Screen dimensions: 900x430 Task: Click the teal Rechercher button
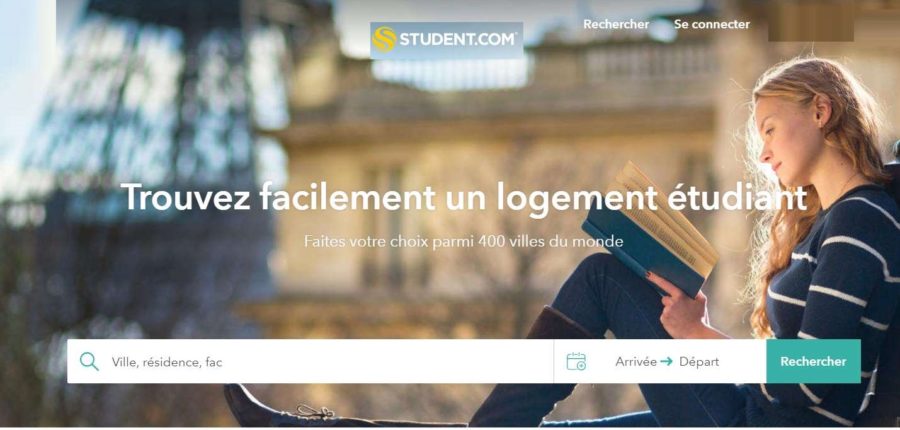tap(813, 361)
